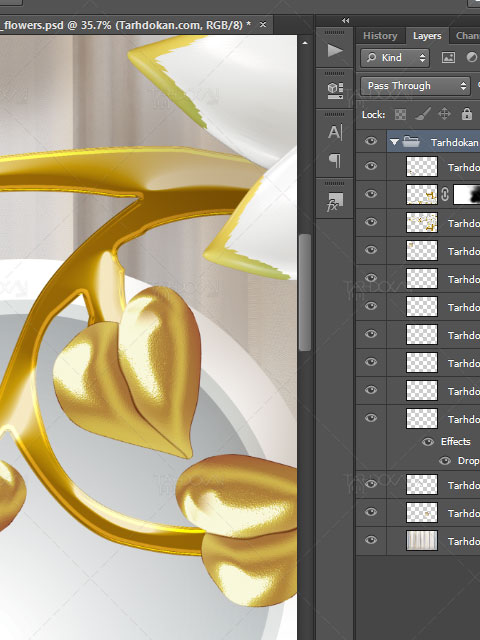Viewport: 480px width, 640px height.
Task: Click the Lock: label in Layers panel
Action: [373, 115]
